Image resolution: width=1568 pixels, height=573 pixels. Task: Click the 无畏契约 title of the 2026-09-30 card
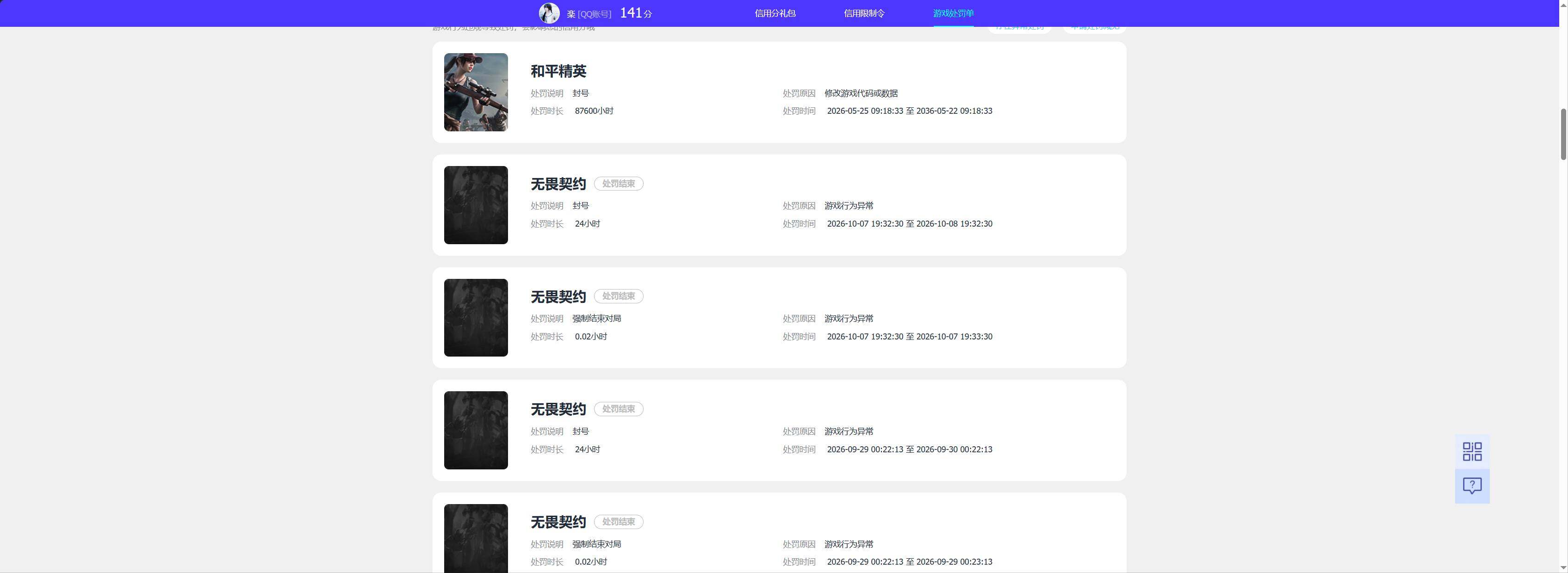(558, 409)
